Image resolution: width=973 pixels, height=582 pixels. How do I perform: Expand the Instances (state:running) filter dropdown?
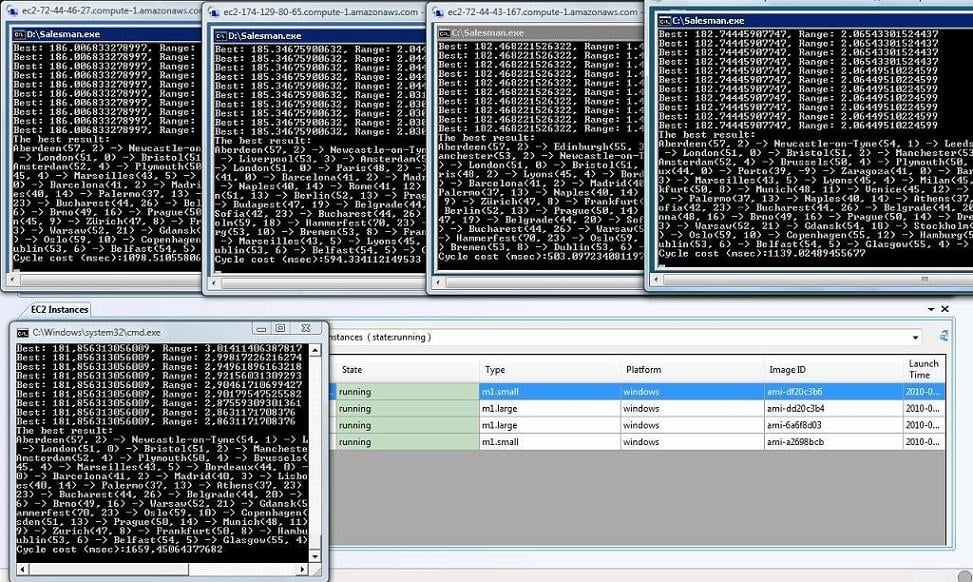click(915, 338)
